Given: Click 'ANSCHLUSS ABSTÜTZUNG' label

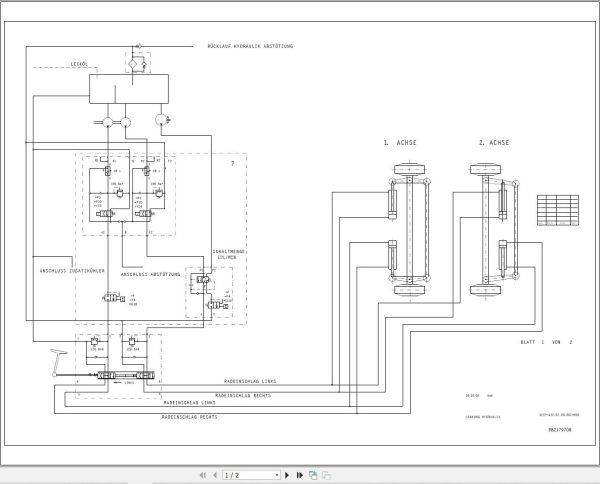Looking at the screenshot, I should (150, 275).
